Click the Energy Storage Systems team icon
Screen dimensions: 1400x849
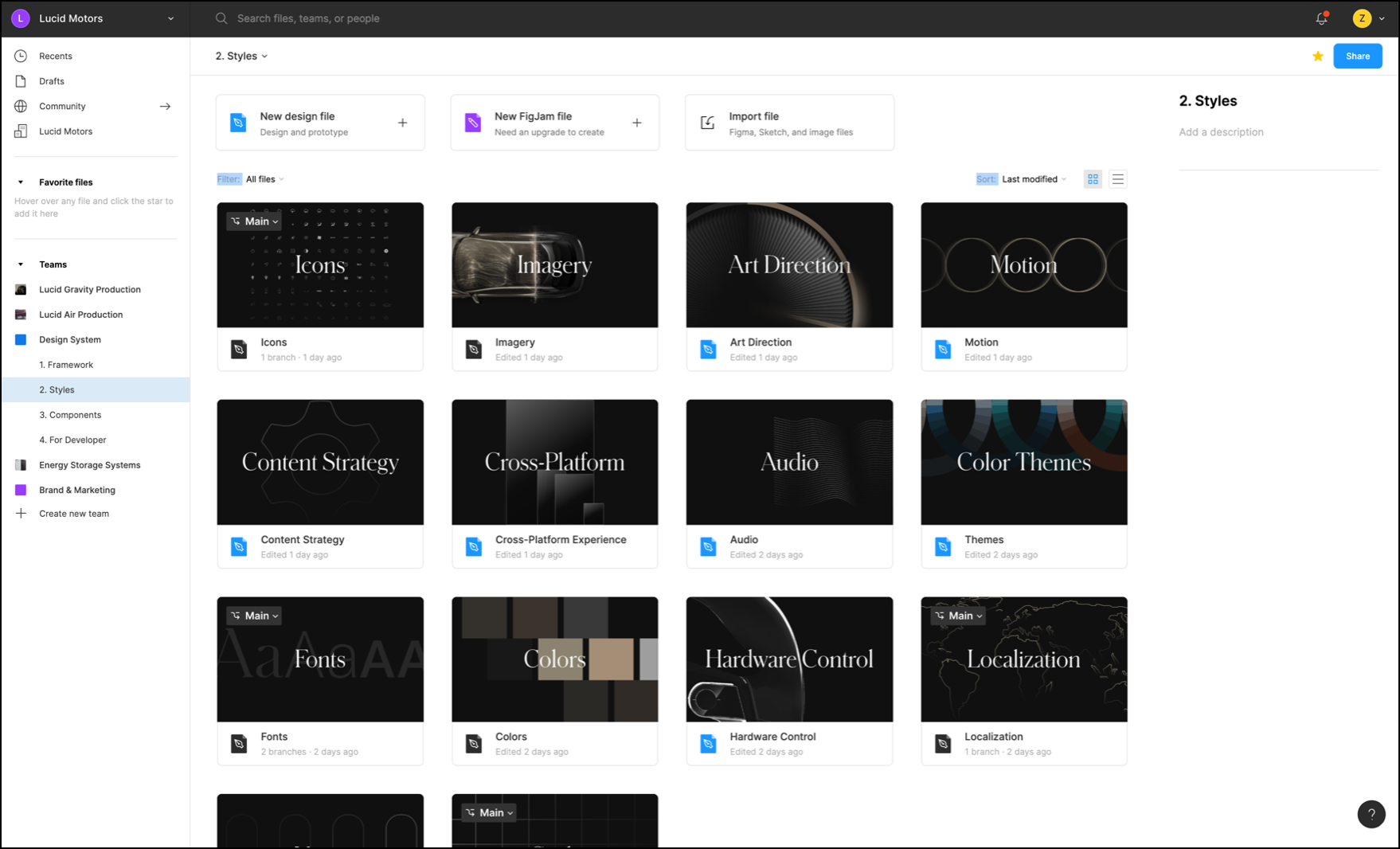point(21,465)
